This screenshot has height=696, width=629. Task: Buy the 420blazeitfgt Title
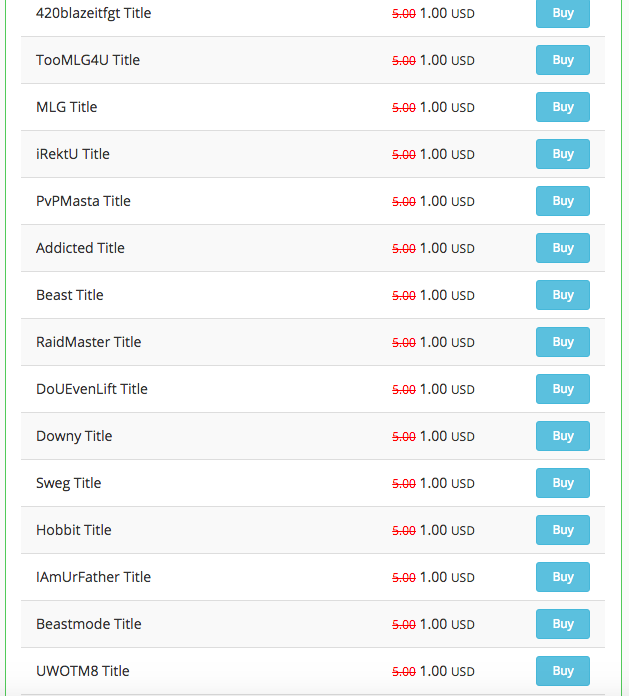562,13
